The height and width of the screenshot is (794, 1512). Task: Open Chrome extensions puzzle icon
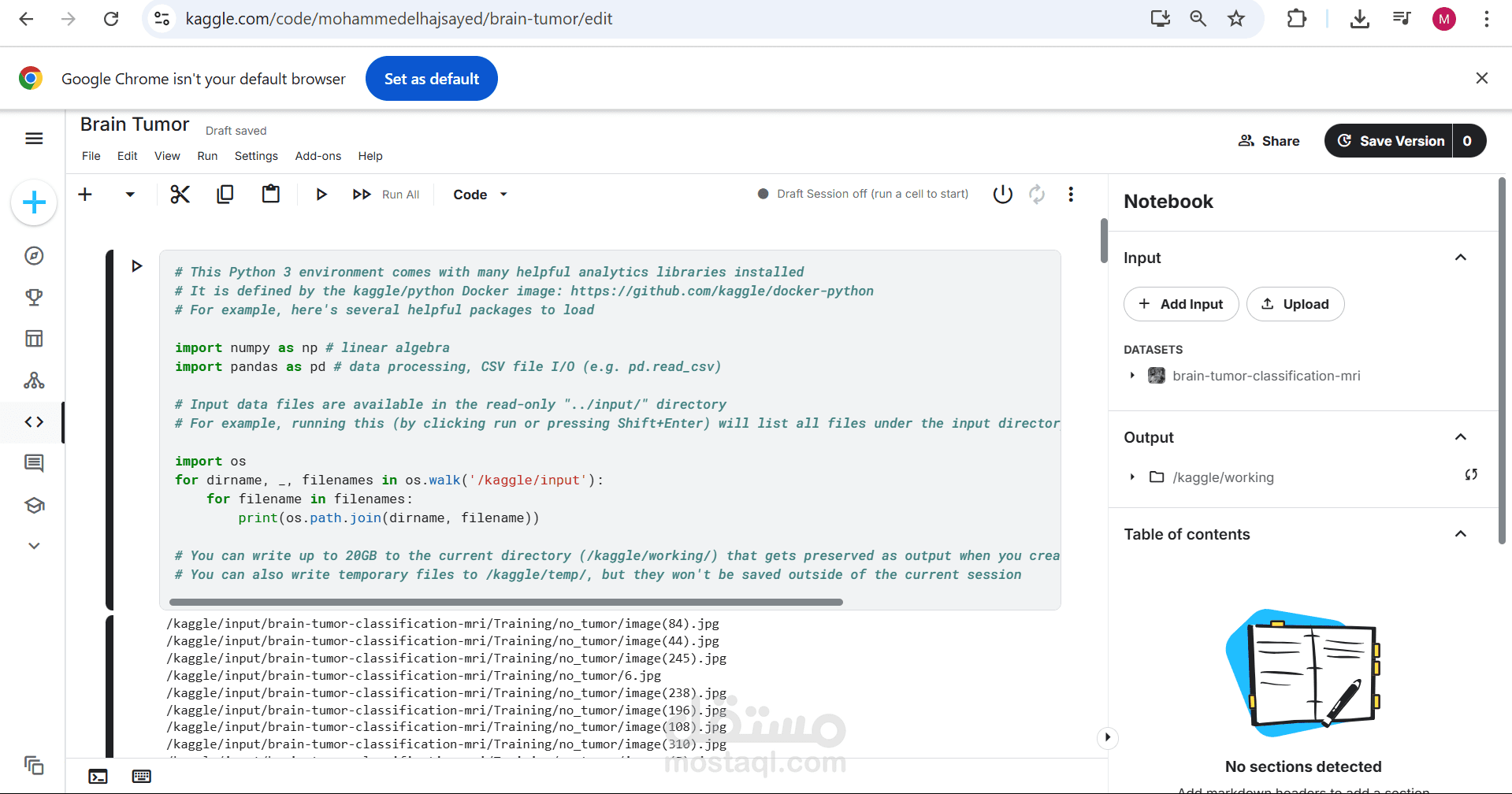click(1296, 19)
